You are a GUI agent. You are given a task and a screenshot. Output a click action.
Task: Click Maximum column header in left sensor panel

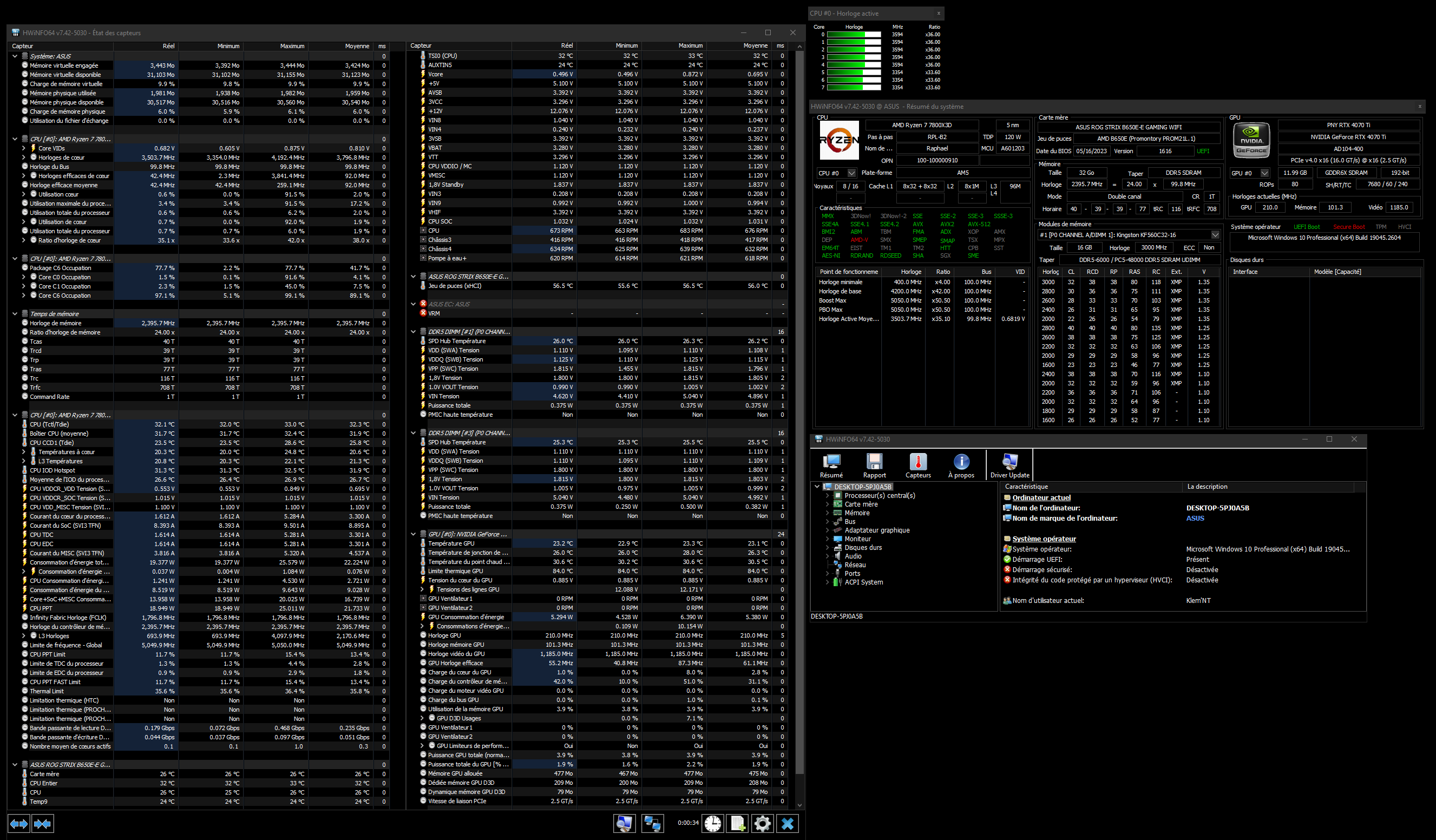coord(276,46)
